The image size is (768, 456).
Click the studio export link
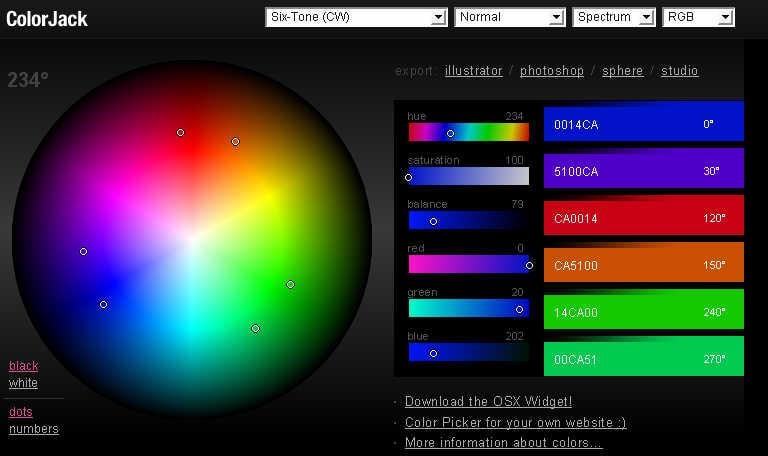[x=679, y=71]
